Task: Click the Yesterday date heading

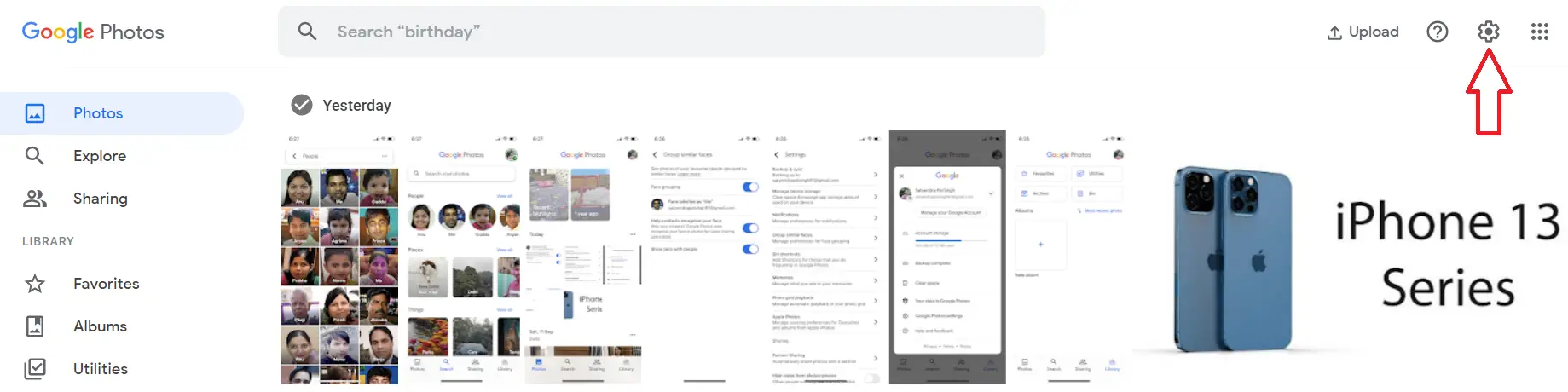Action: tap(356, 106)
